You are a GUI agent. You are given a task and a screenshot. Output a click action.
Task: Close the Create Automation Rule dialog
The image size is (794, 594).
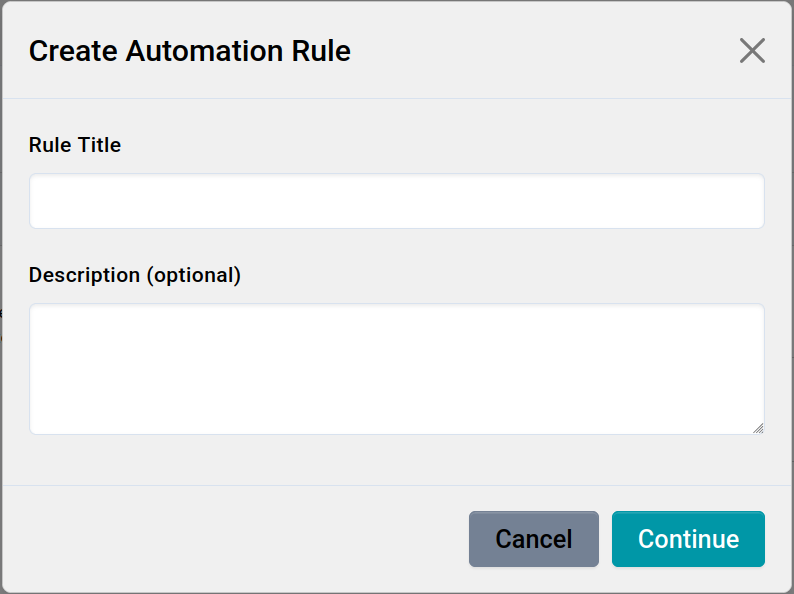click(x=752, y=51)
